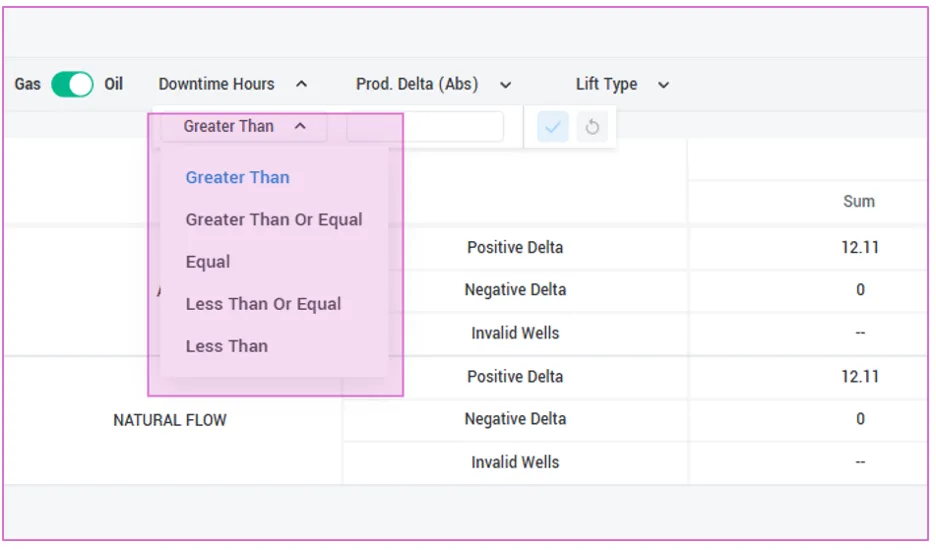Click the Sum column header
Viewport: 936px width, 550px height.
click(x=859, y=202)
